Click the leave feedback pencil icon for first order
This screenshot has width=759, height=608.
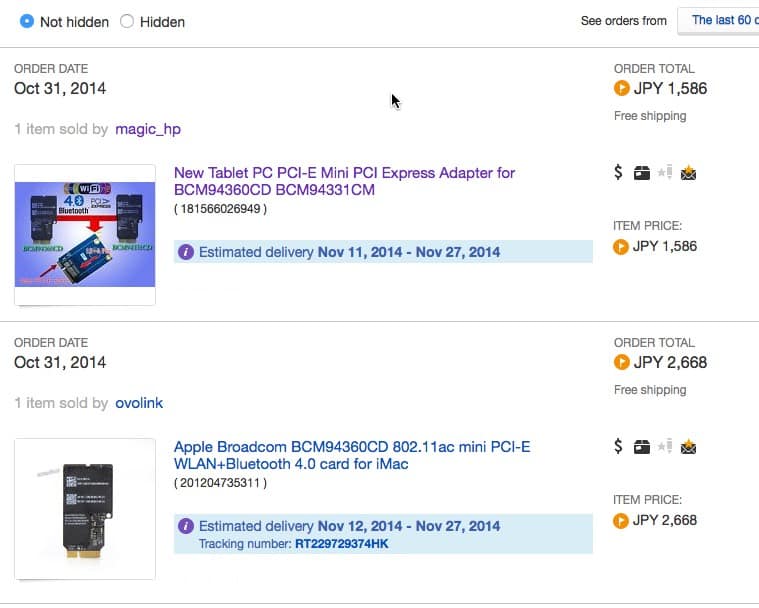[x=665, y=173]
